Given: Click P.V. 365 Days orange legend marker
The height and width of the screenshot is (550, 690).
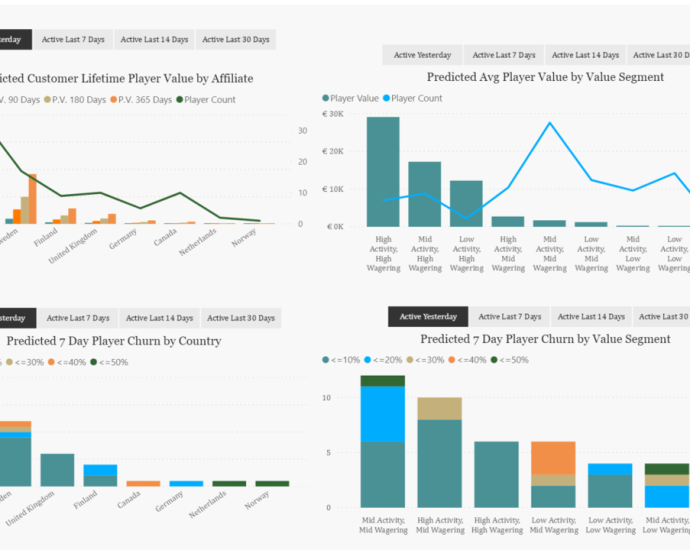Looking at the screenshot, I should [x=114, y=99].
